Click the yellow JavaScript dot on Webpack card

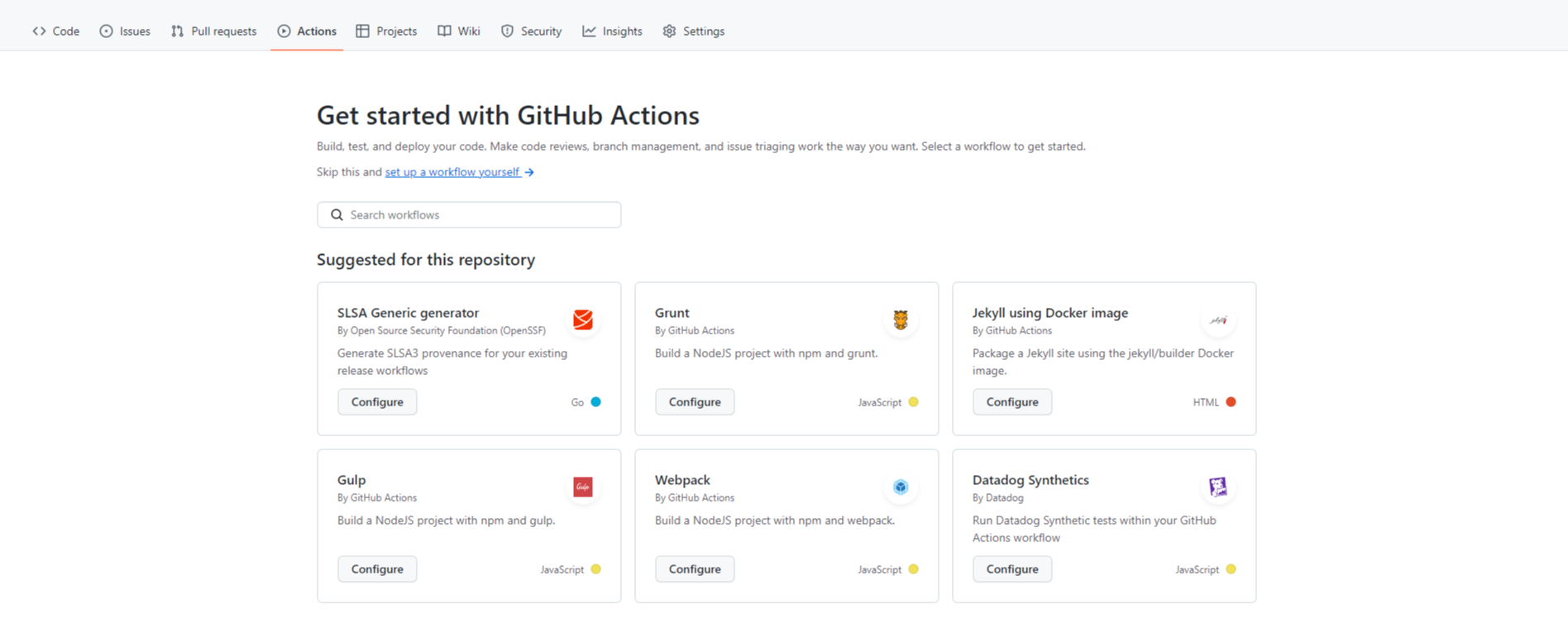tap(913, 569)
